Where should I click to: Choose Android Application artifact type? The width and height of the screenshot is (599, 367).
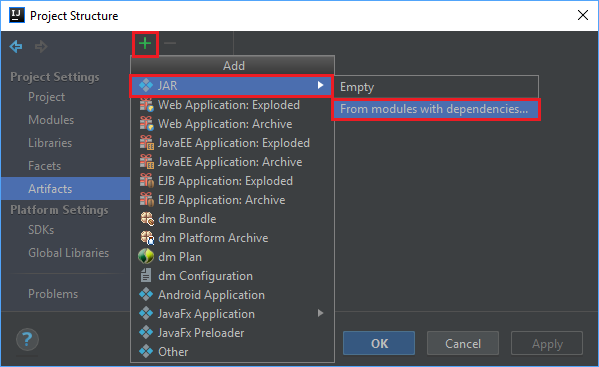(x=232, y=294)
